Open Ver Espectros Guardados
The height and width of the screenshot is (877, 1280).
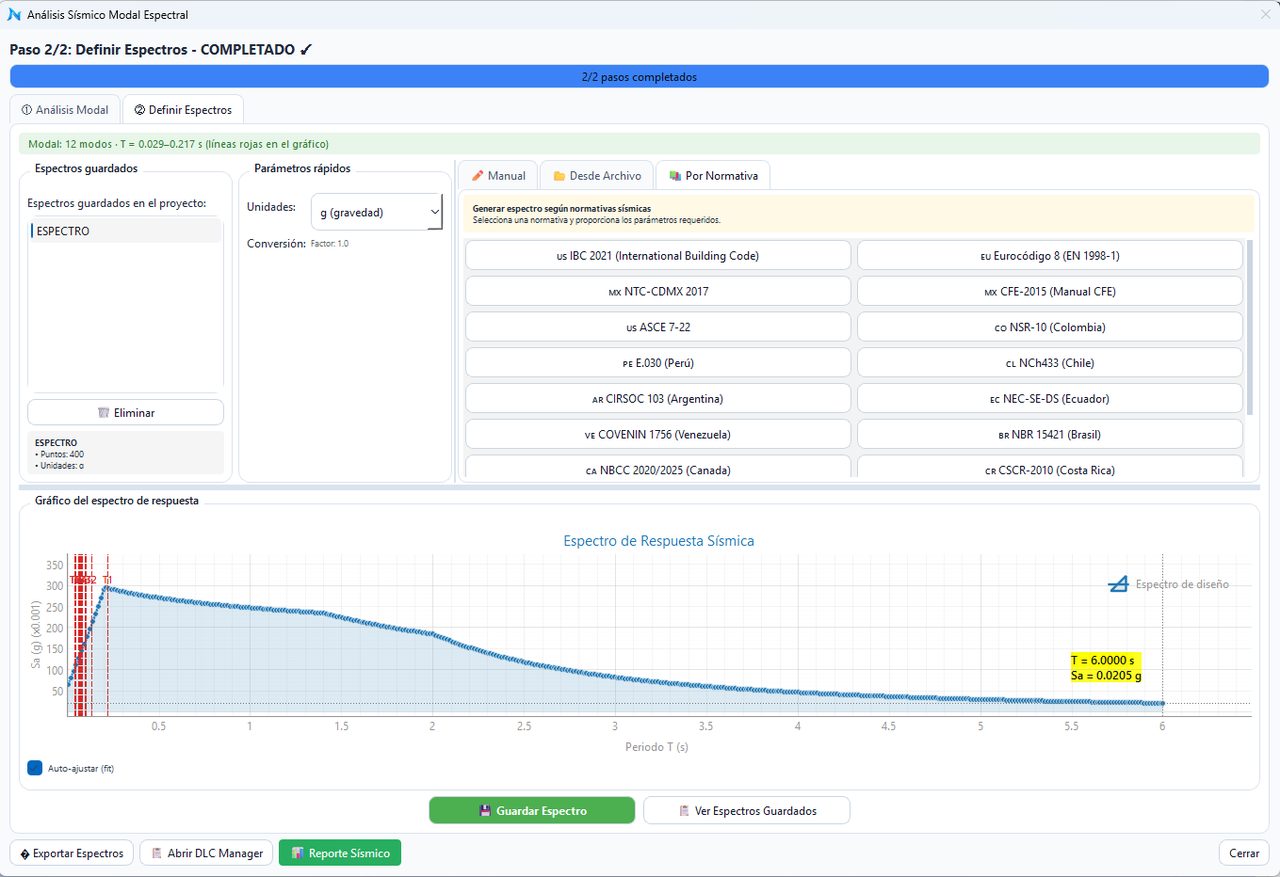[746, 810]
